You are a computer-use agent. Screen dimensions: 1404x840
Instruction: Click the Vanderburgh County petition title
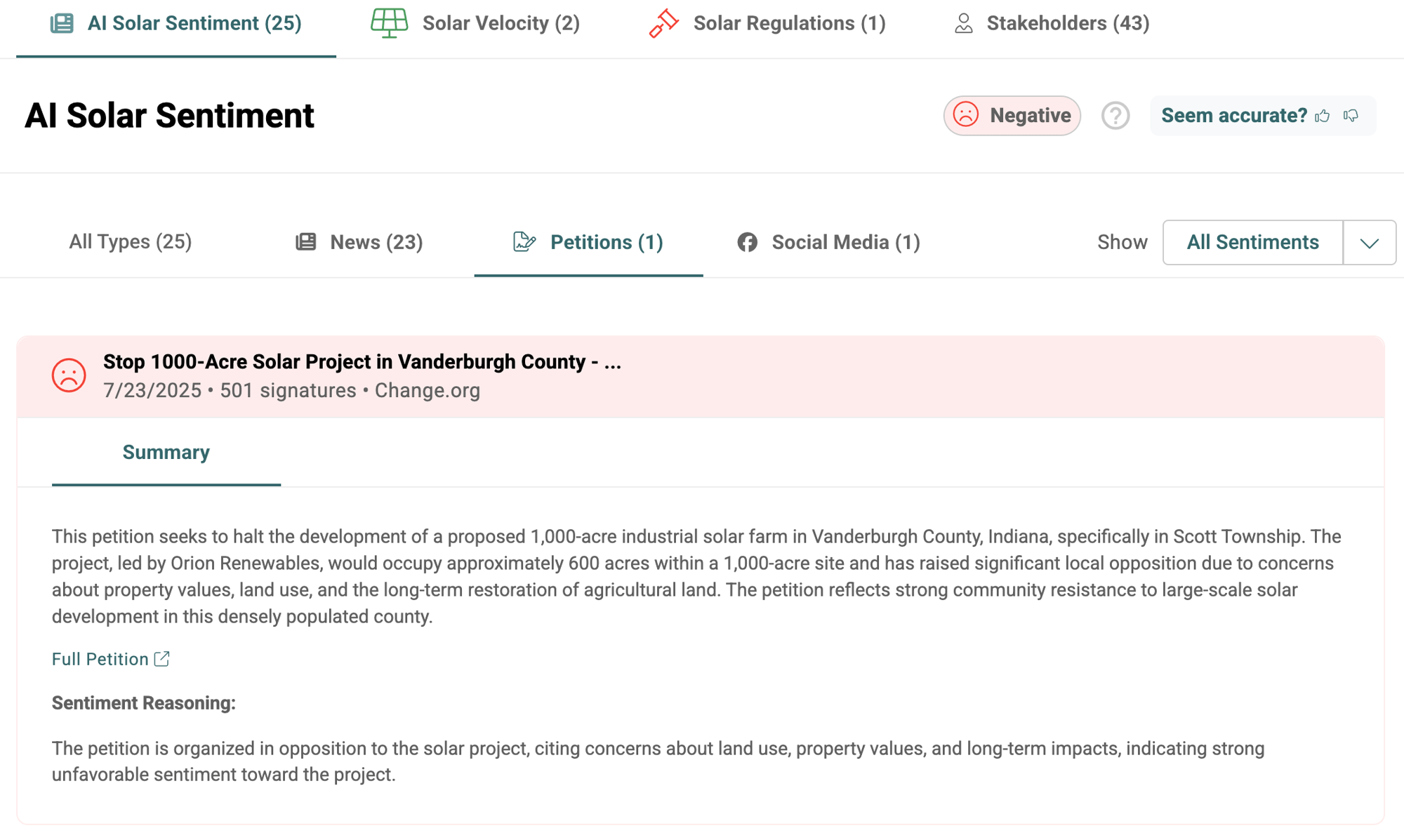[362, 361]
